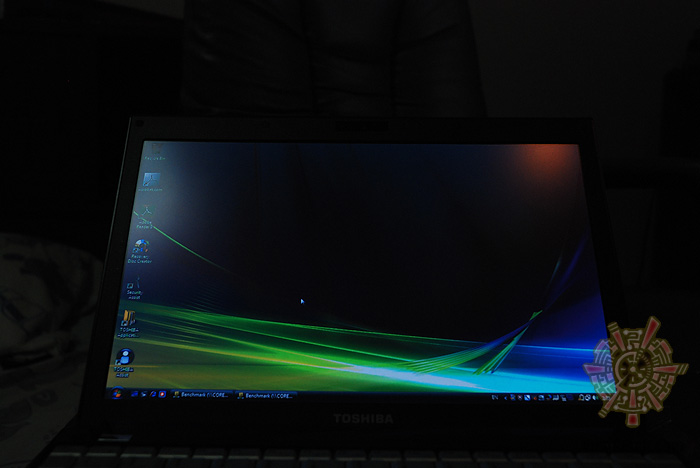700x468 pixels.
Task: Open the Recycle Bin desktop icon
Action: click(156, 151)
